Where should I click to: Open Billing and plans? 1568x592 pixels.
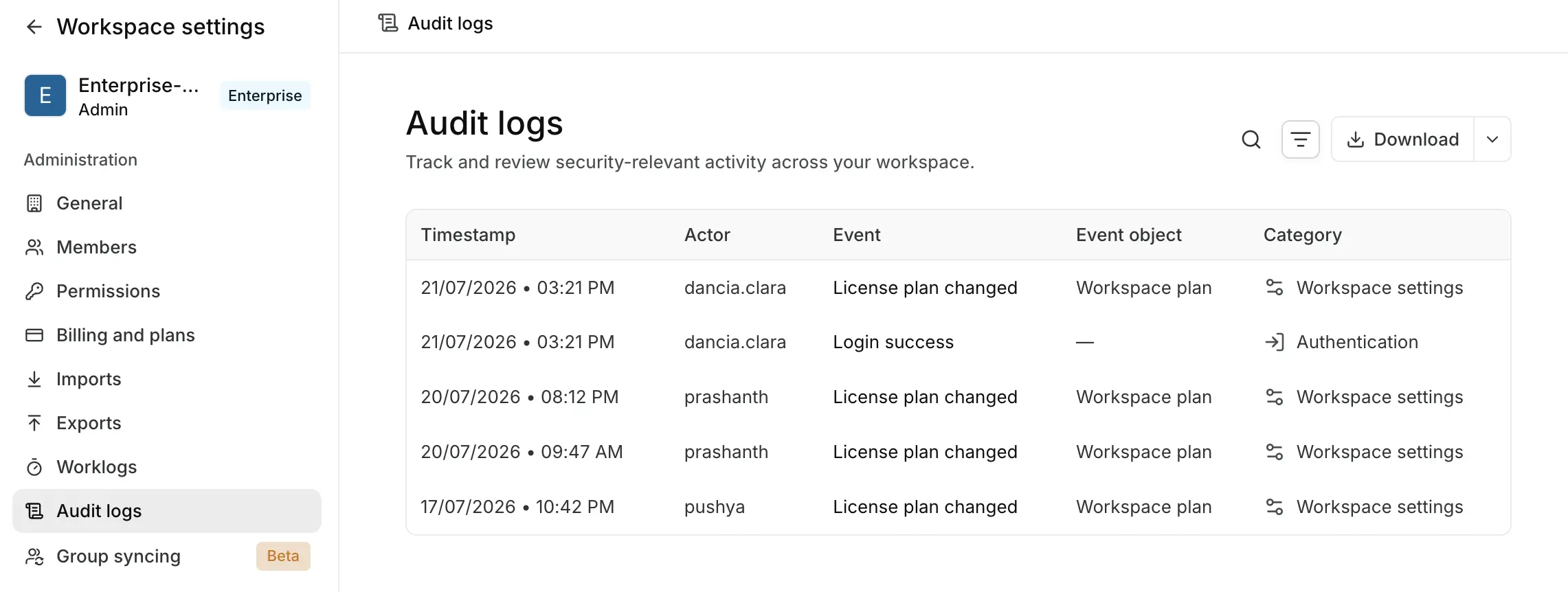click(x=167, y=335)
